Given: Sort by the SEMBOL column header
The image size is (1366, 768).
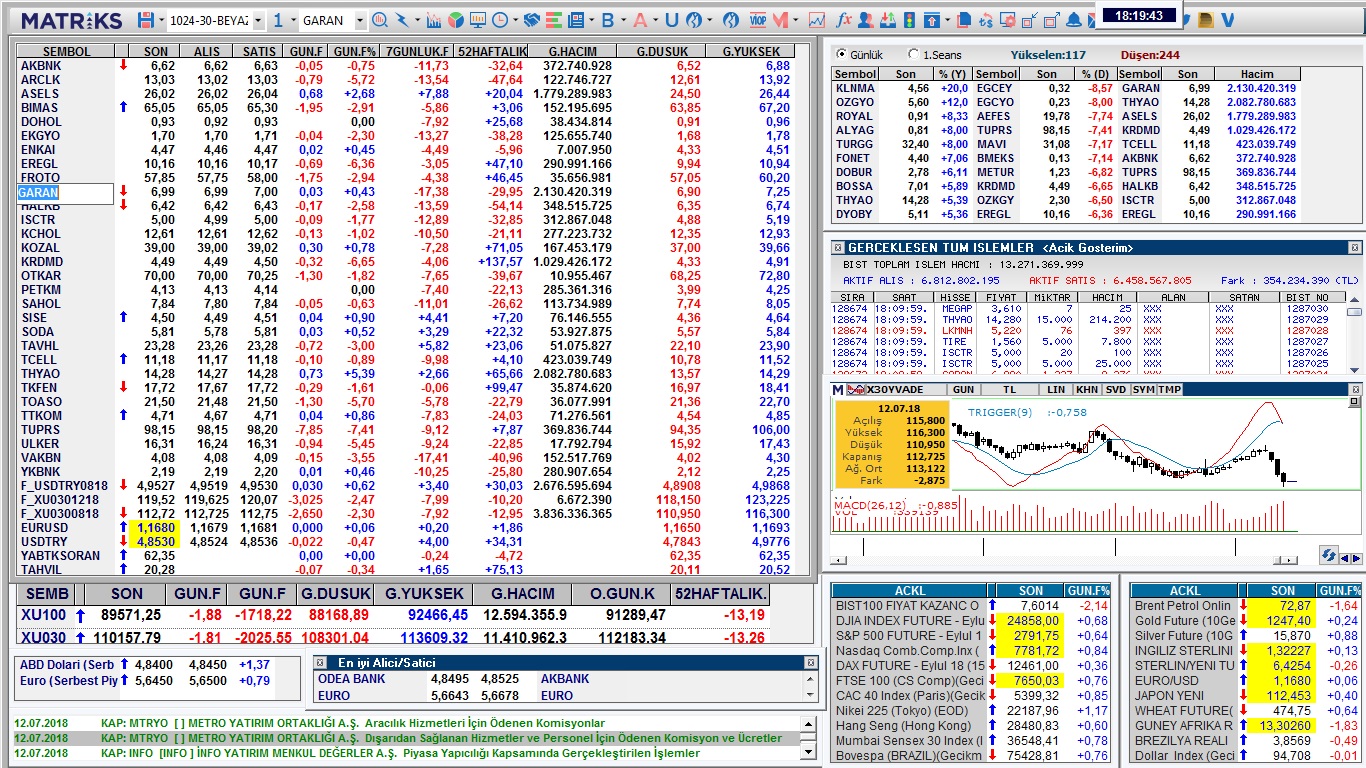Looking at the screenshot, I should 67,51.
